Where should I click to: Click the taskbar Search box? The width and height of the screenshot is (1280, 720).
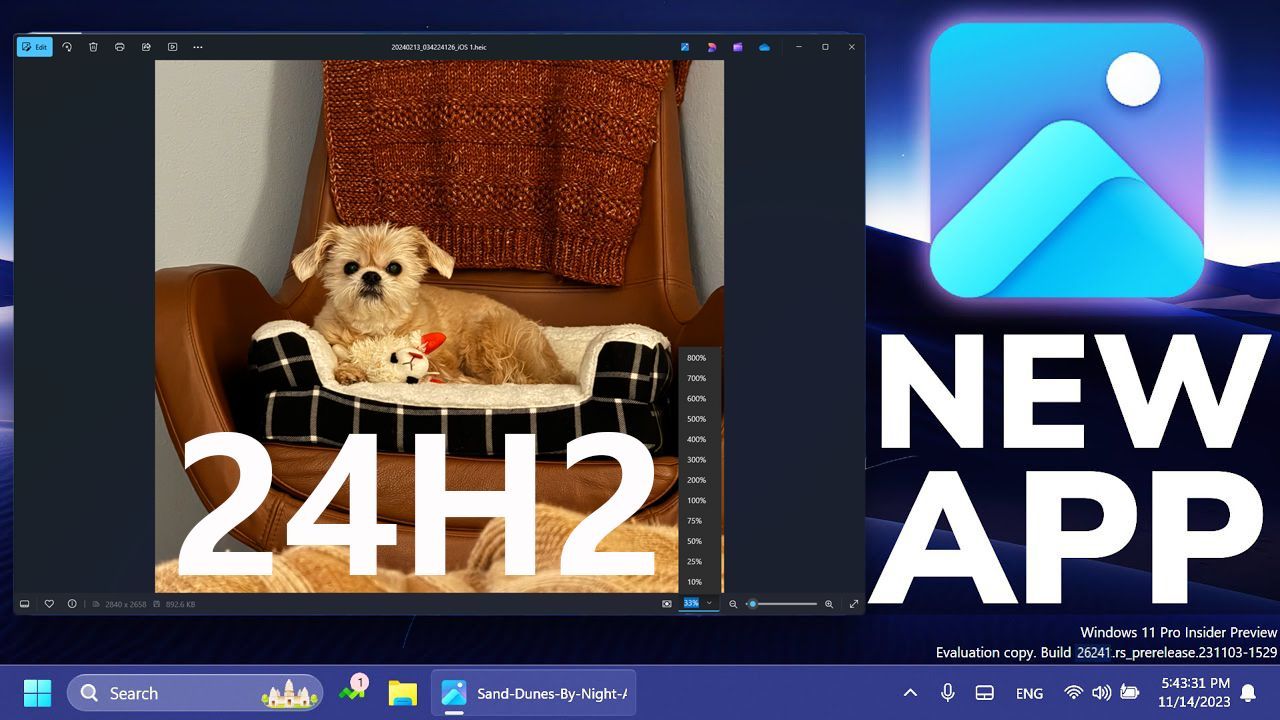coord(195,693)
